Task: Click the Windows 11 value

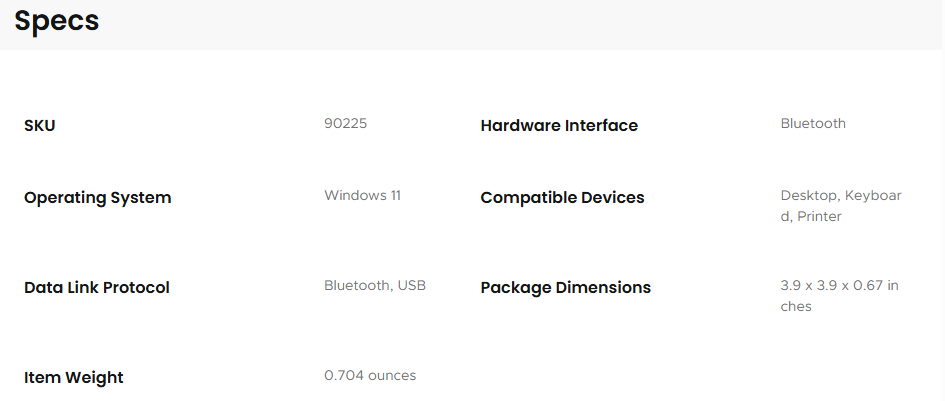Action: (362, 196)
